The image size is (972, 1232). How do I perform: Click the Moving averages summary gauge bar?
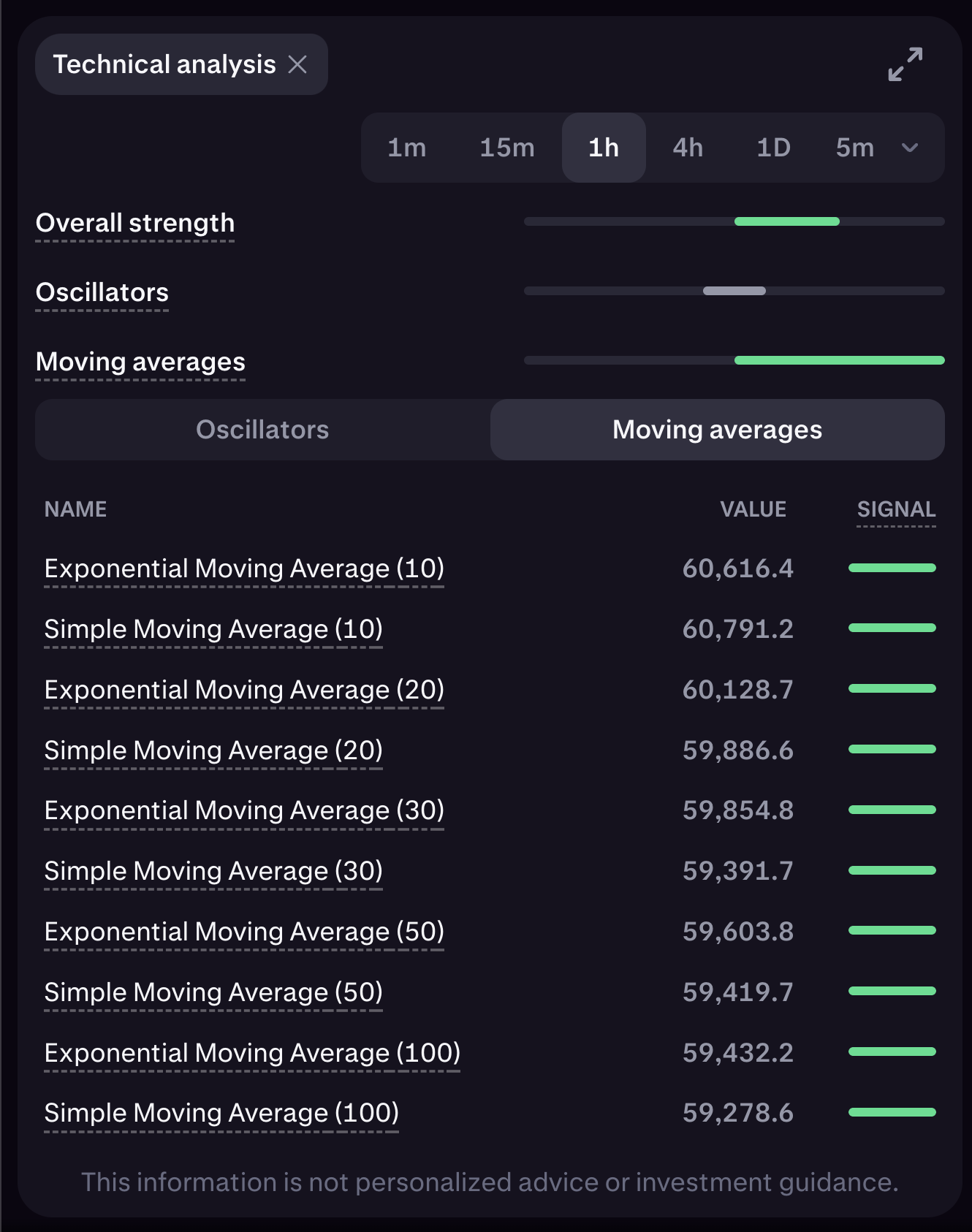click(x=734, y=360)
